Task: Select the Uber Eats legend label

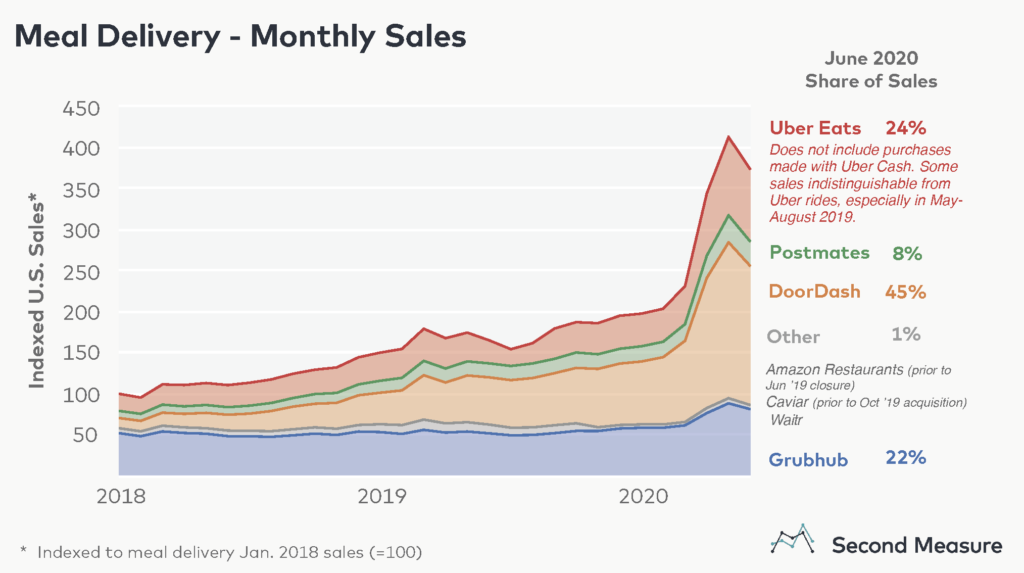Action: click(818, 128)
